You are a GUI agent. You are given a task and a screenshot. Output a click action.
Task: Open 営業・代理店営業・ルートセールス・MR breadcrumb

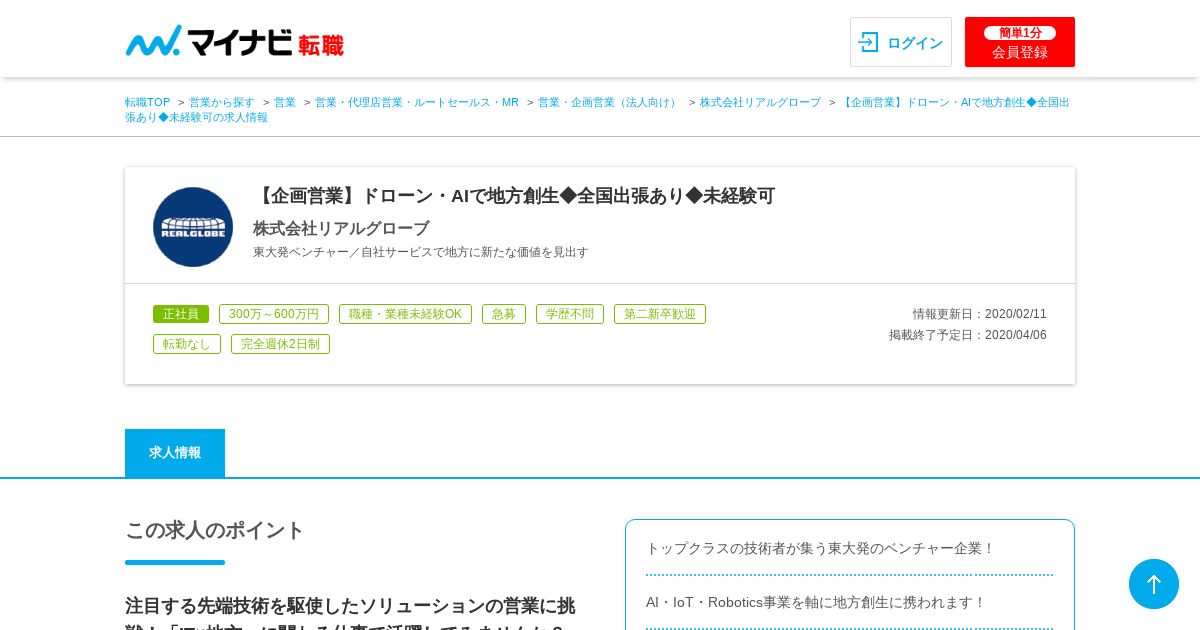(417, 102)
